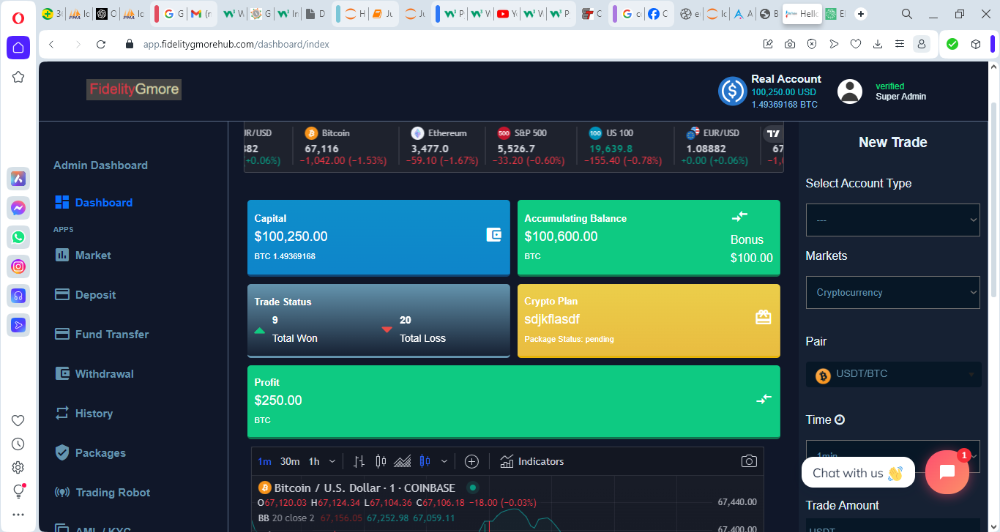Expand the USDT/BTC pair selector
1000x532 pixels.
click(892, 375)
